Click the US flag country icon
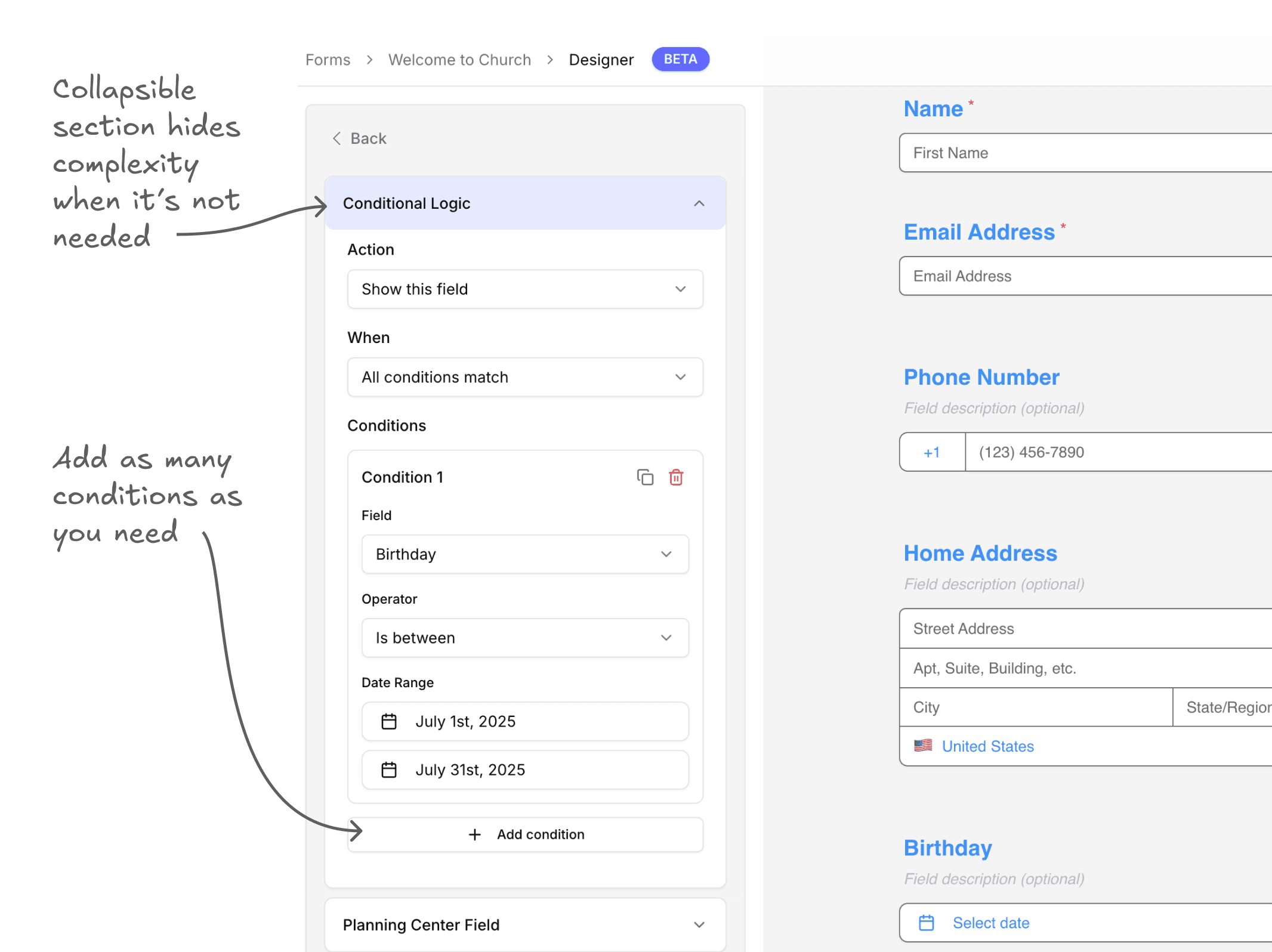The width and height of the screenshot is (1272, 952). tap(923, 746)
